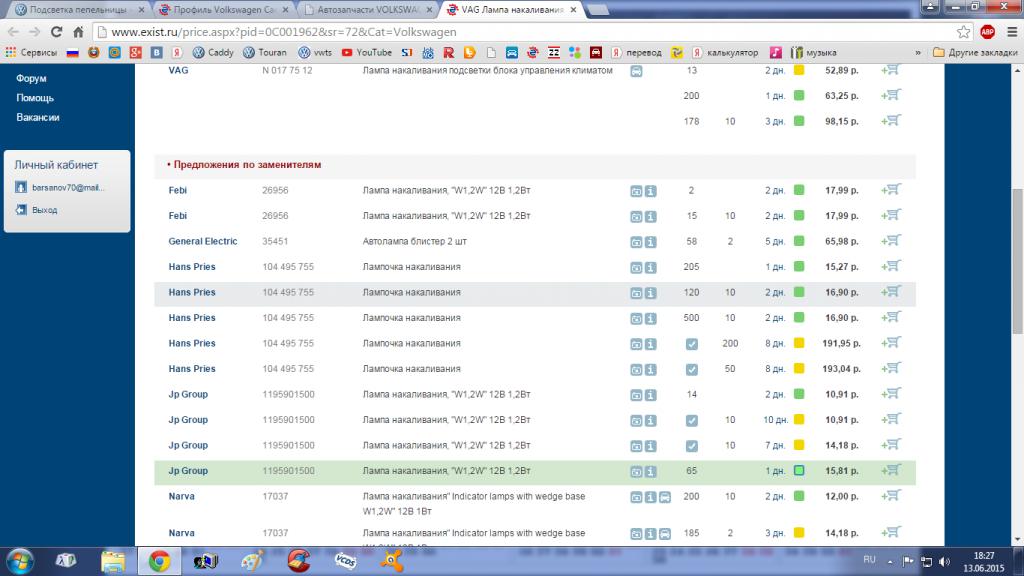Open the Форум link in sidebar
This screenshot has width=1024, height=576.
pos(31,78)
